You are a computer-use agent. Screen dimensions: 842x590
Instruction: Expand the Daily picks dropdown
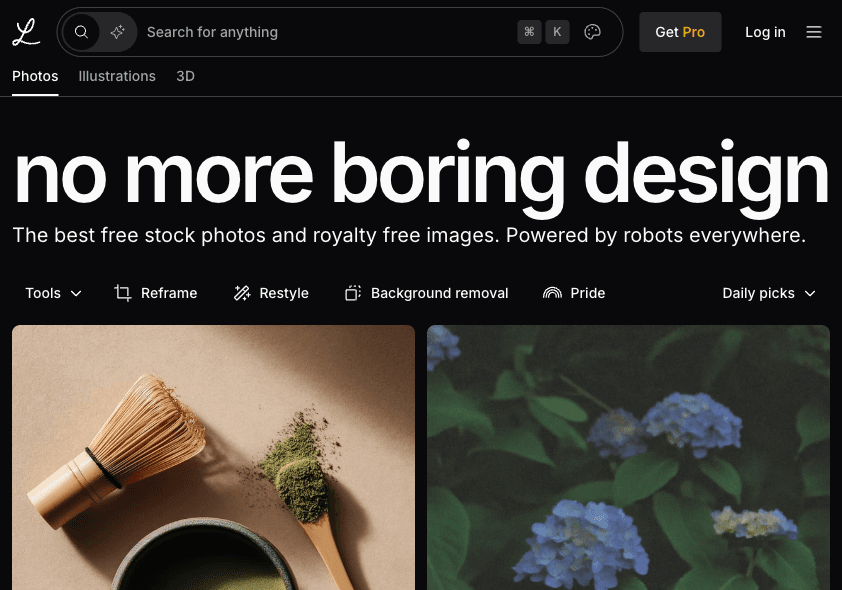click(769, 293)
